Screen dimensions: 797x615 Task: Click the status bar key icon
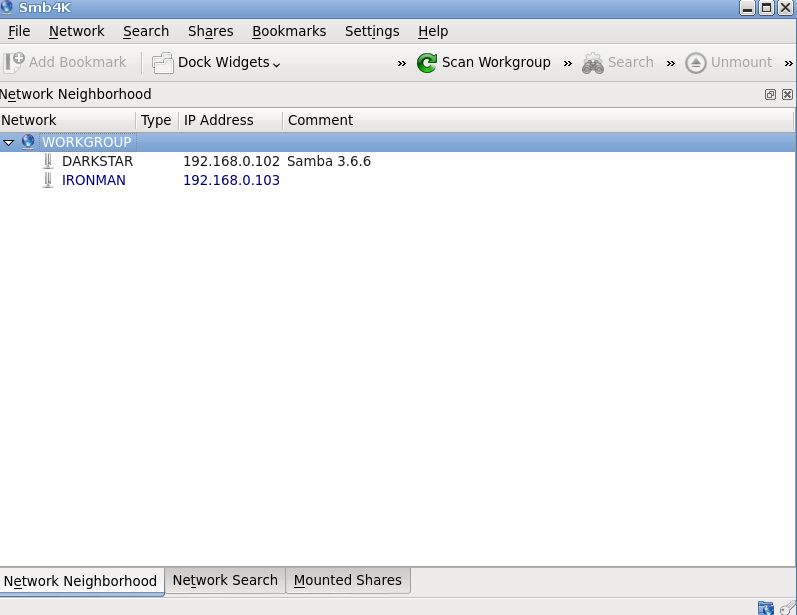click(787, 608)
